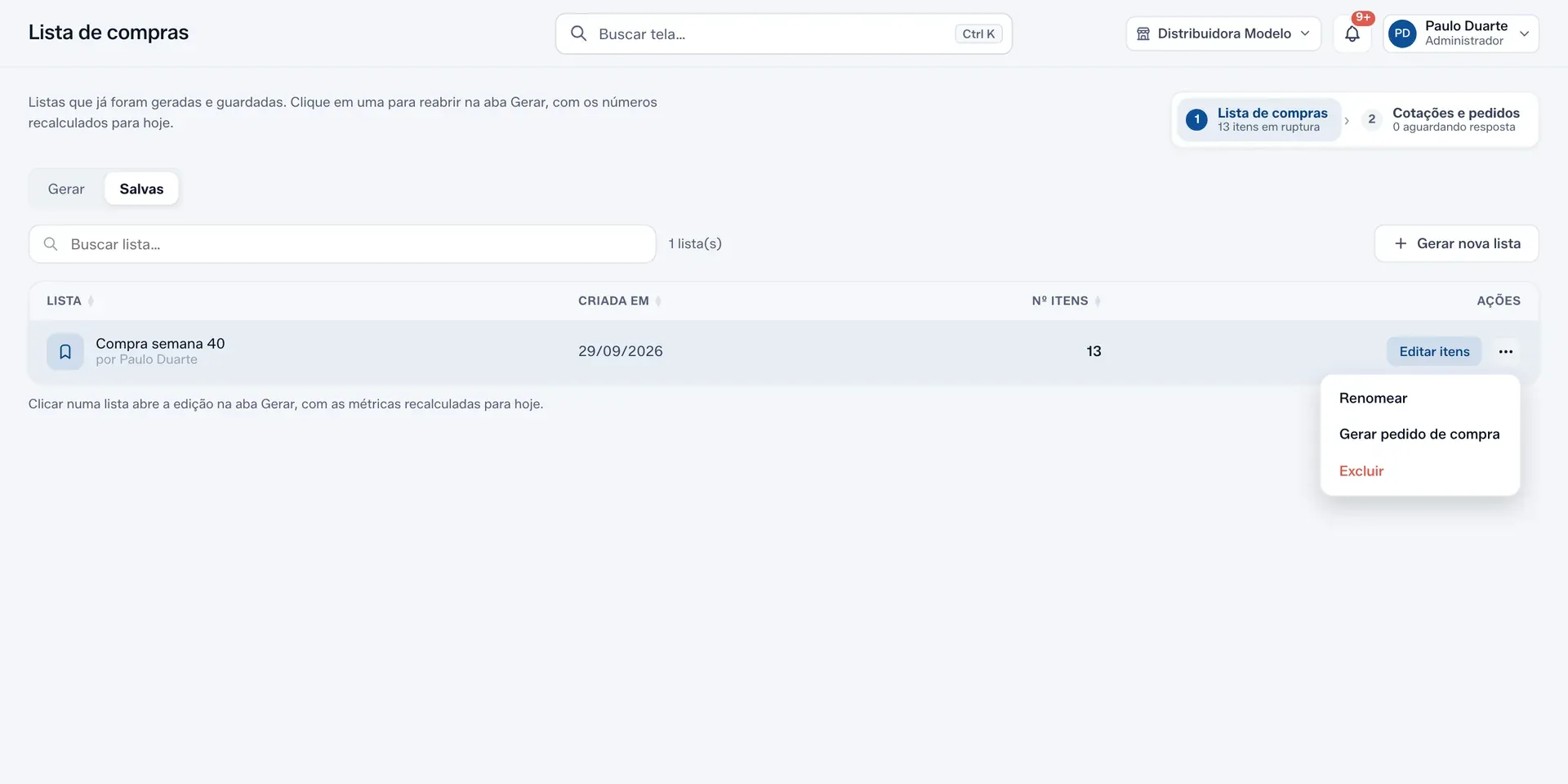Expand the Distribuidora Modelo dropdown
The image size is (1568, 784).
coord(1223,33)
